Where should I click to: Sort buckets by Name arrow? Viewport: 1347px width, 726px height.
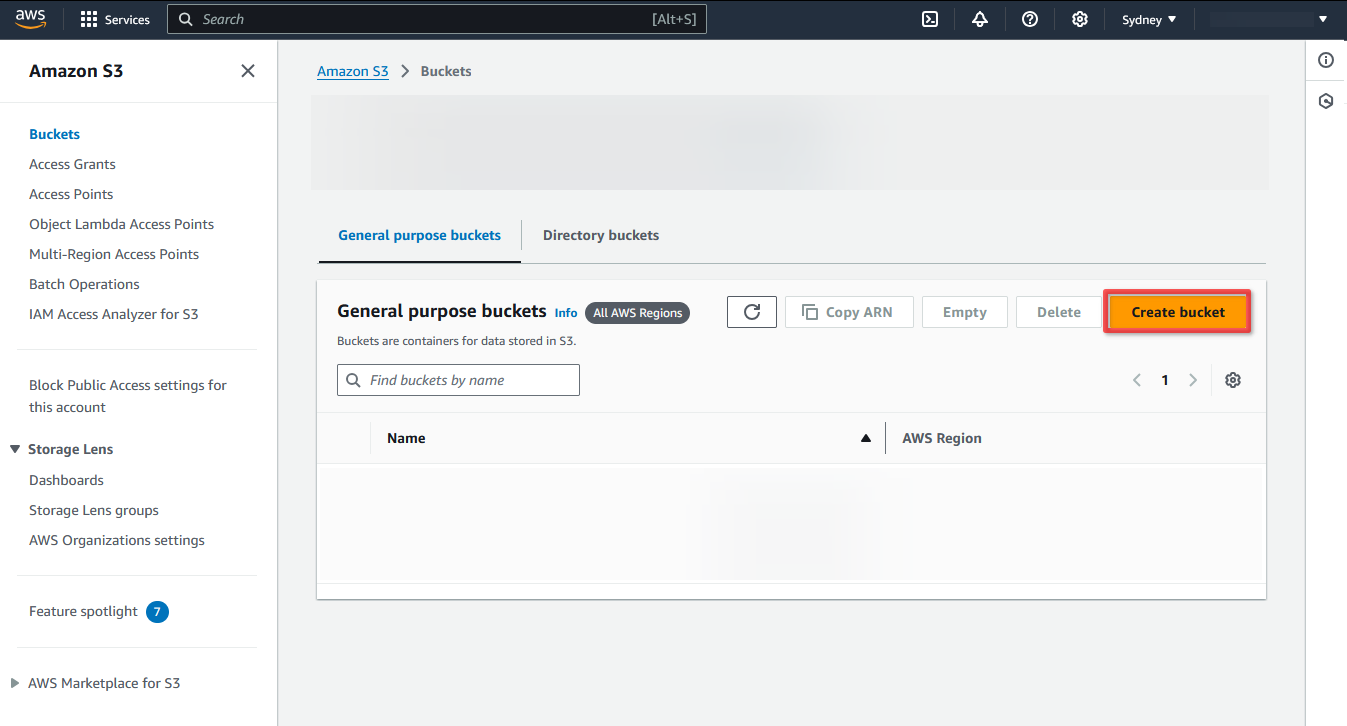tap(866, 438)
